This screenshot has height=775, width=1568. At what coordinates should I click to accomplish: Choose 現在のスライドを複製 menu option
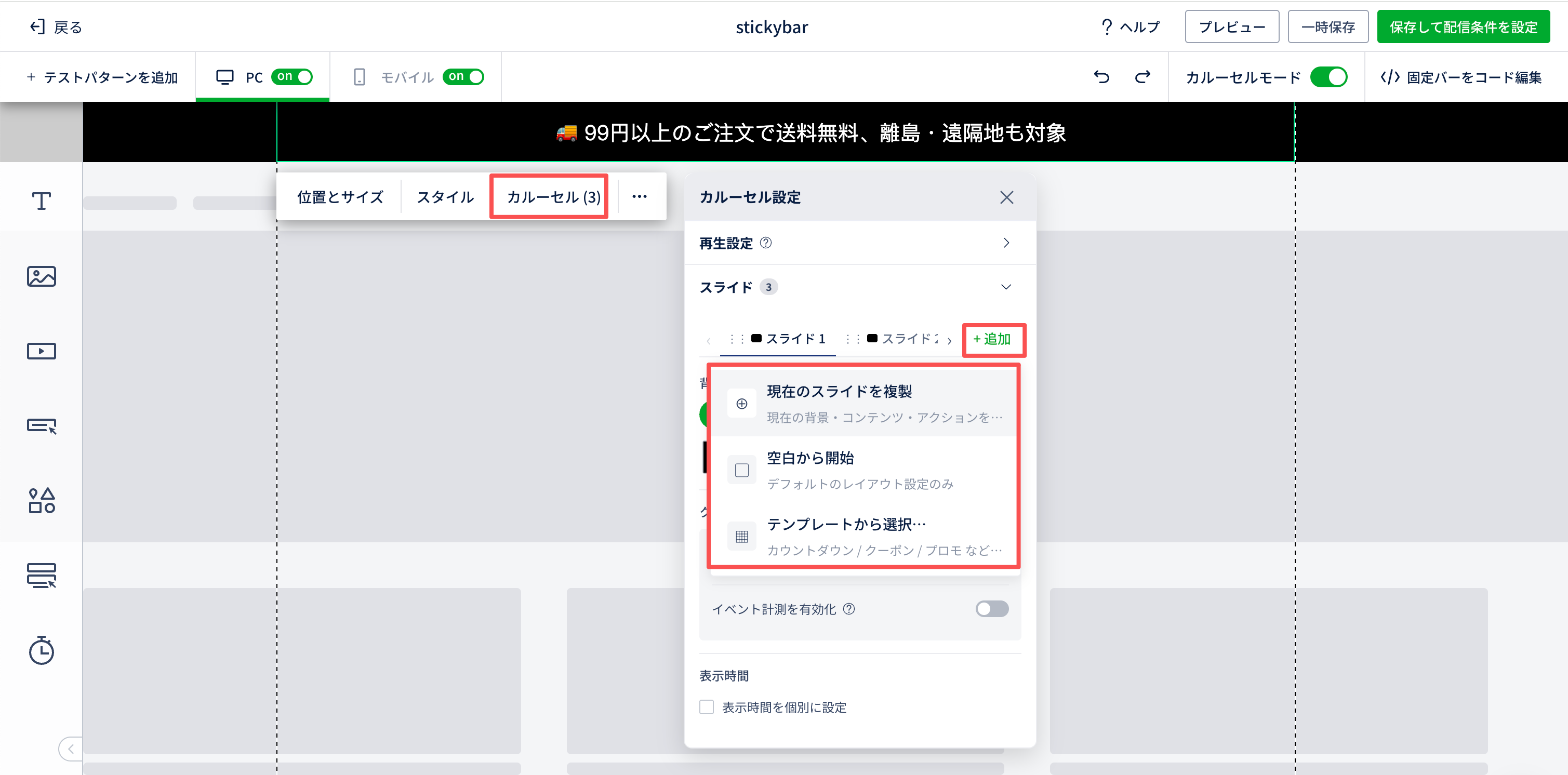(863, 404)
